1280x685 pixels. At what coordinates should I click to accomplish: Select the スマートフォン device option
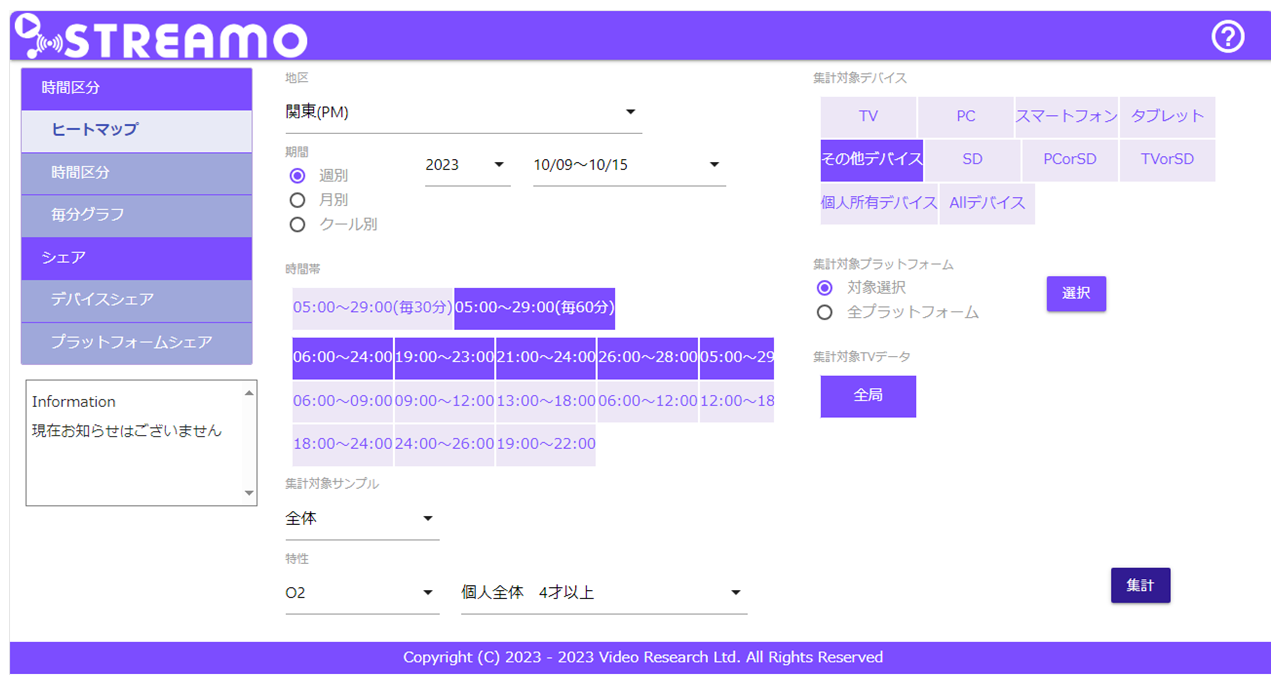coord(1066,117)
